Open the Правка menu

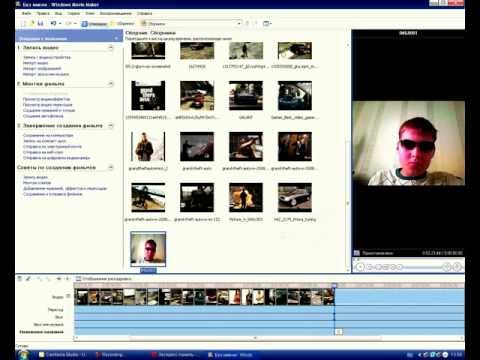tap(43, 13)
